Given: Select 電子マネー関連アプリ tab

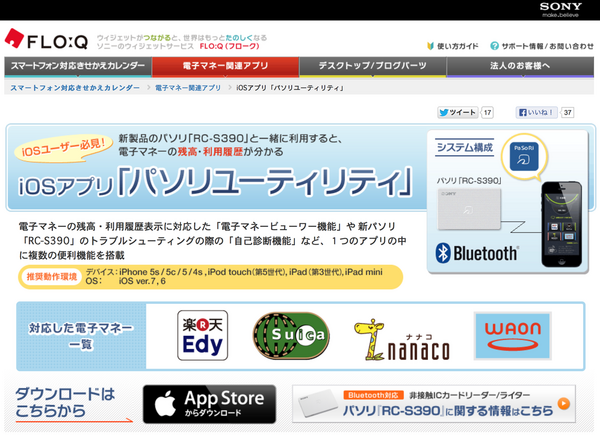Looking at the screenshot, I should [225, 67].
